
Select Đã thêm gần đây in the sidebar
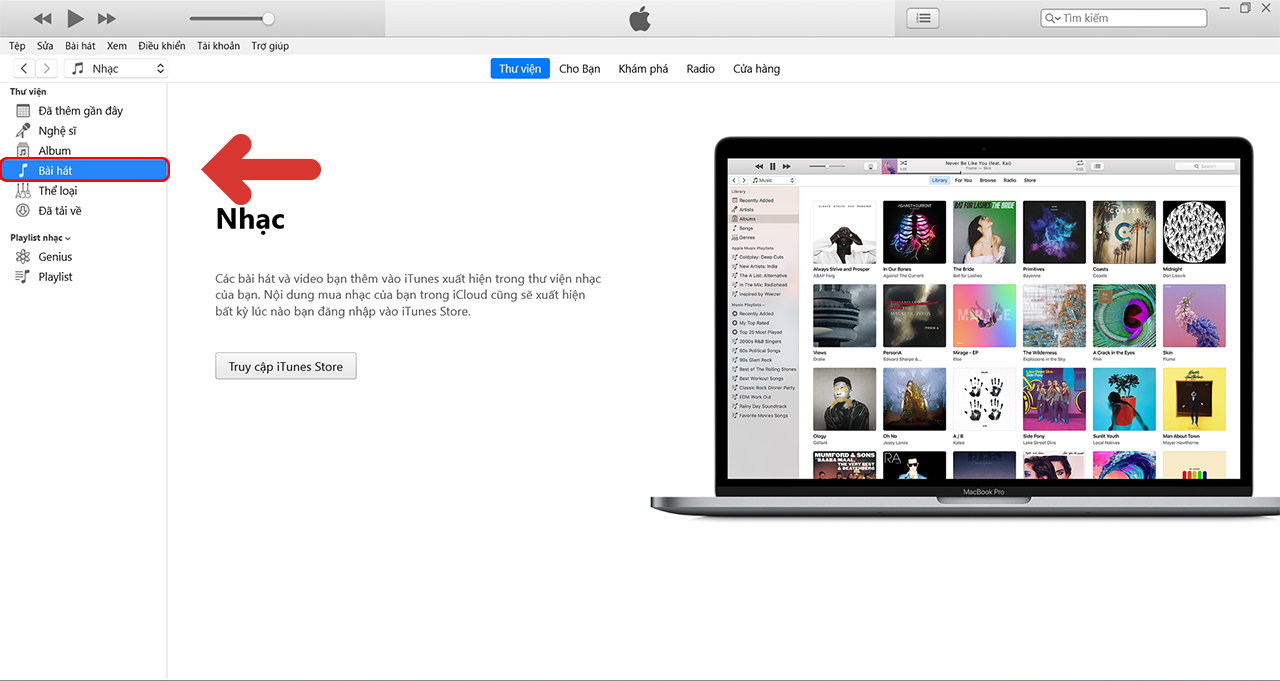pos(83,111)
